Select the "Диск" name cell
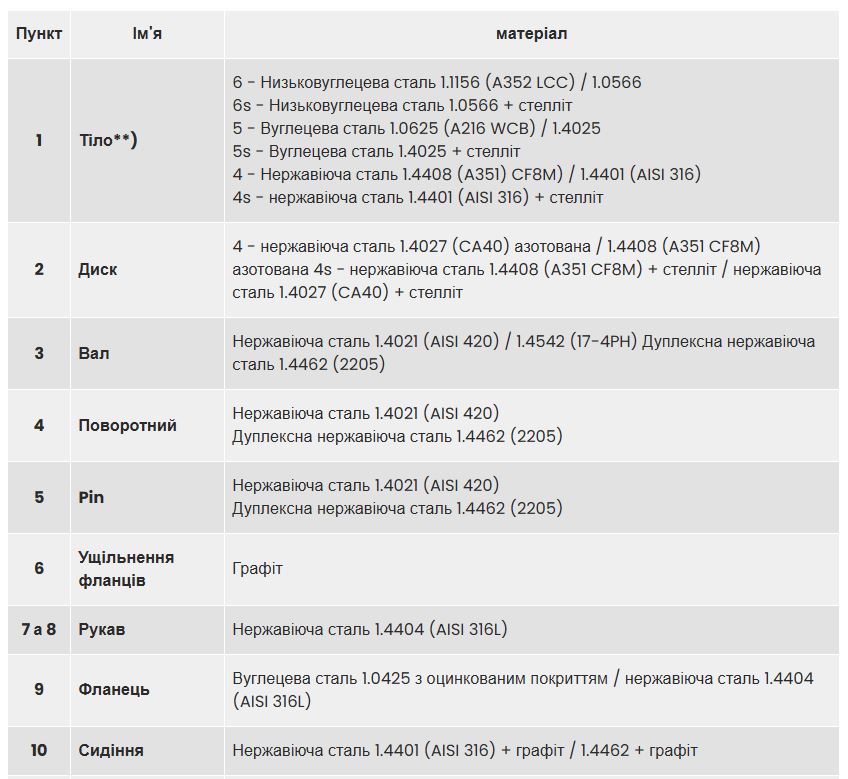The image size is (848, 779). [x=98, y=269]
